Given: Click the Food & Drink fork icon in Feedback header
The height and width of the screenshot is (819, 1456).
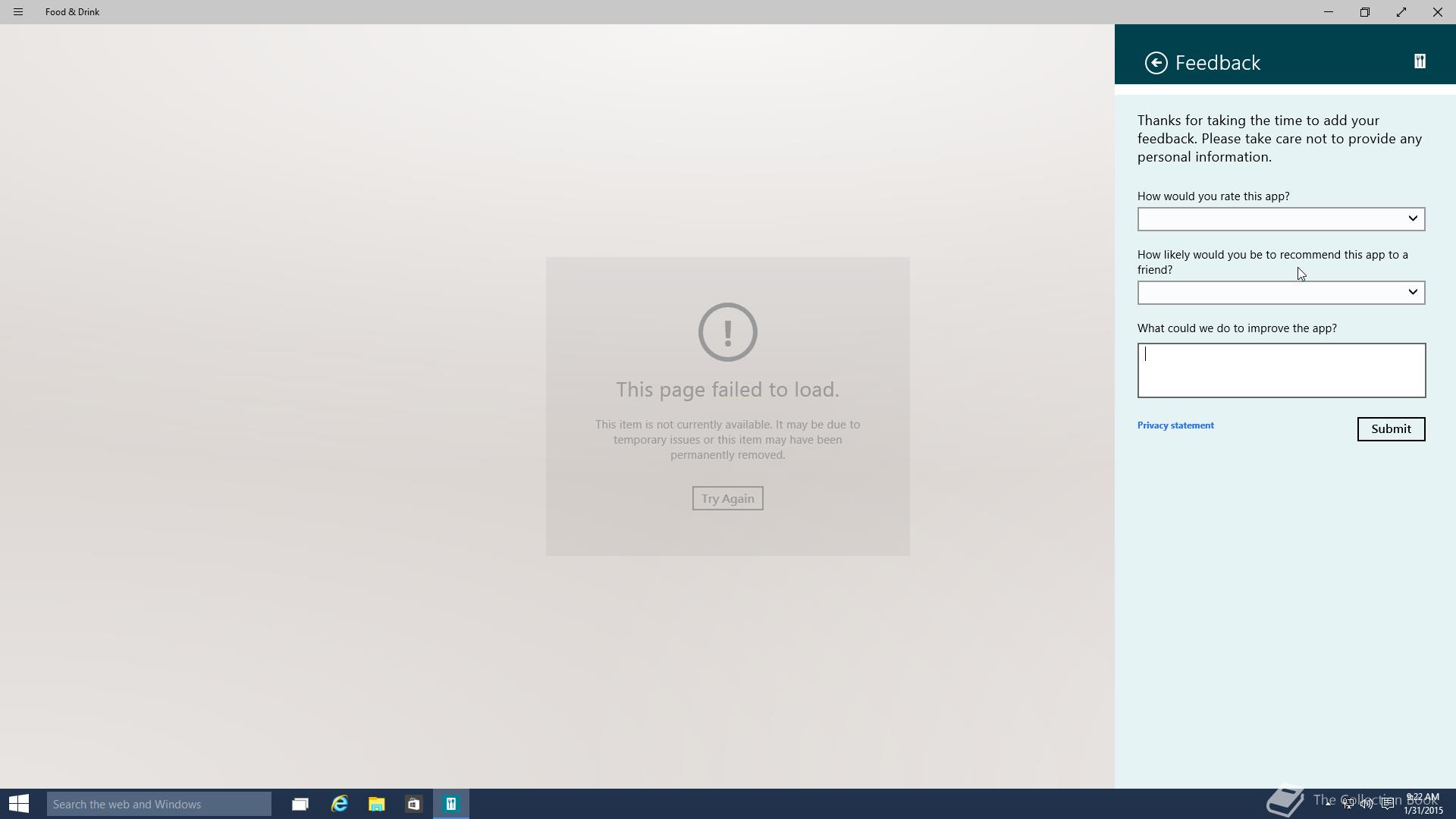Looking at the screenshot, I should pyautogui.click(x=1420, y=61).
